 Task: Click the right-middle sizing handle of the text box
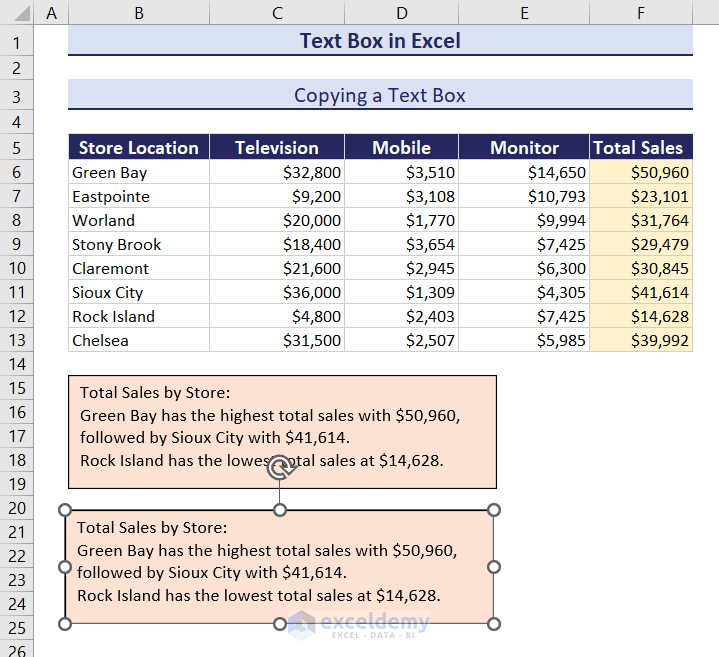[494, 567]
